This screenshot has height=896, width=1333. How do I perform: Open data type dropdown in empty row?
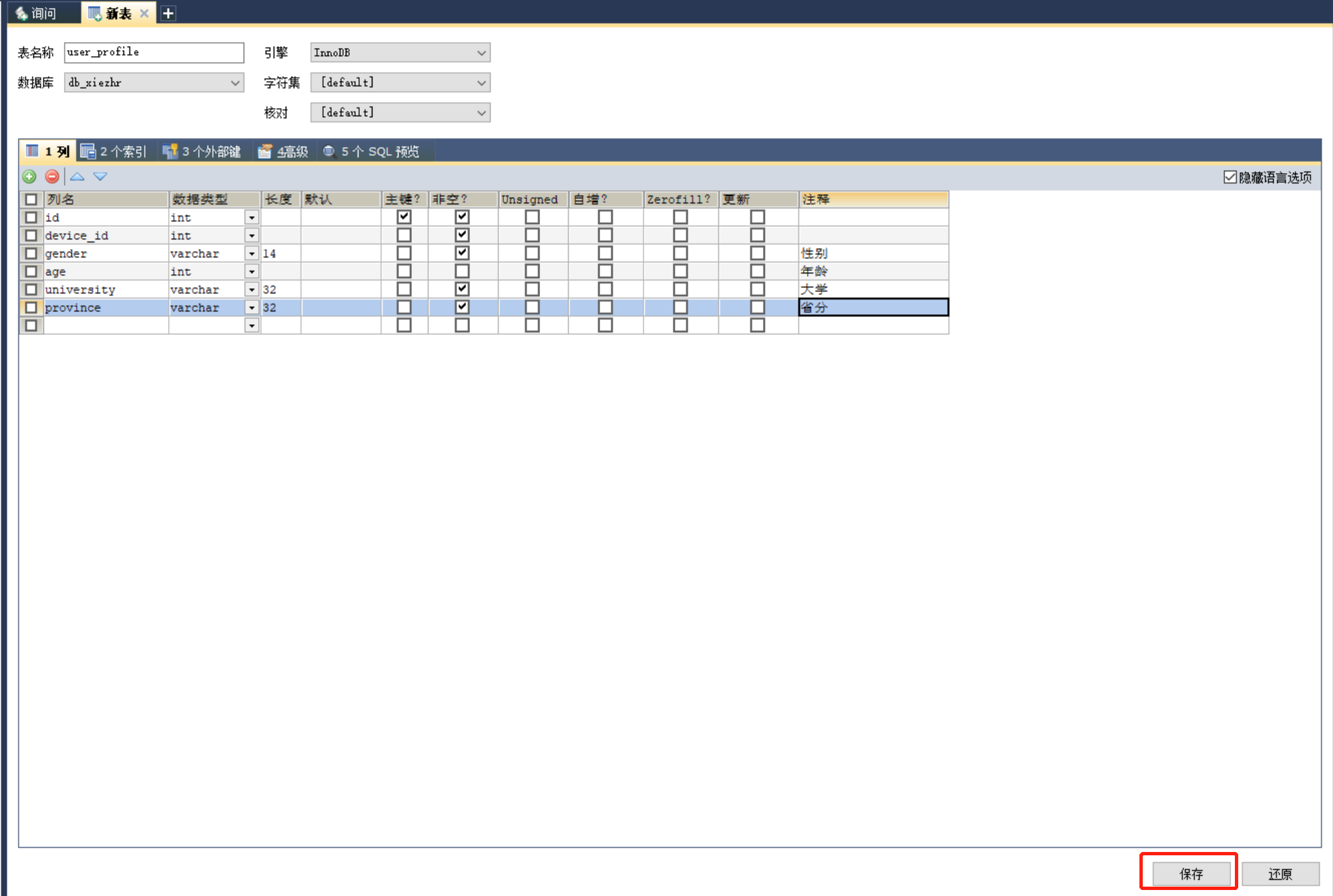(252, 326)
